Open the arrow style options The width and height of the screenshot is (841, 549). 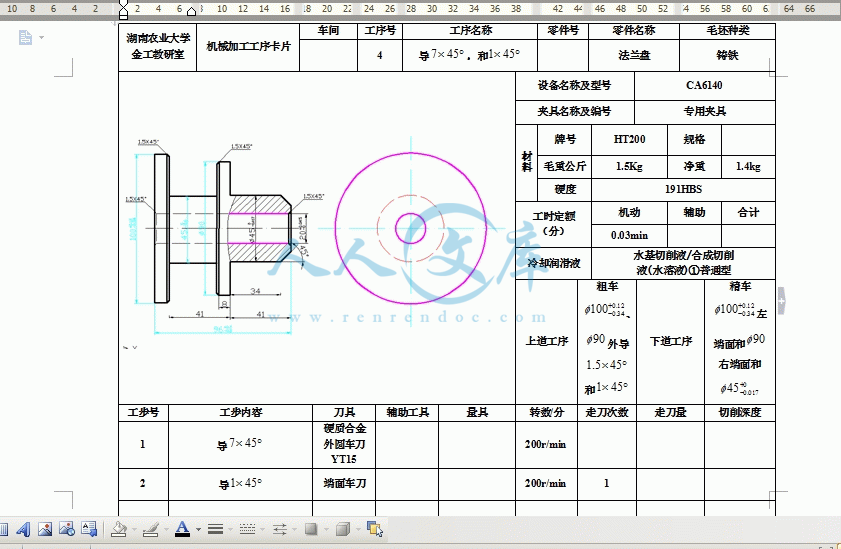[x=280, y=529]
